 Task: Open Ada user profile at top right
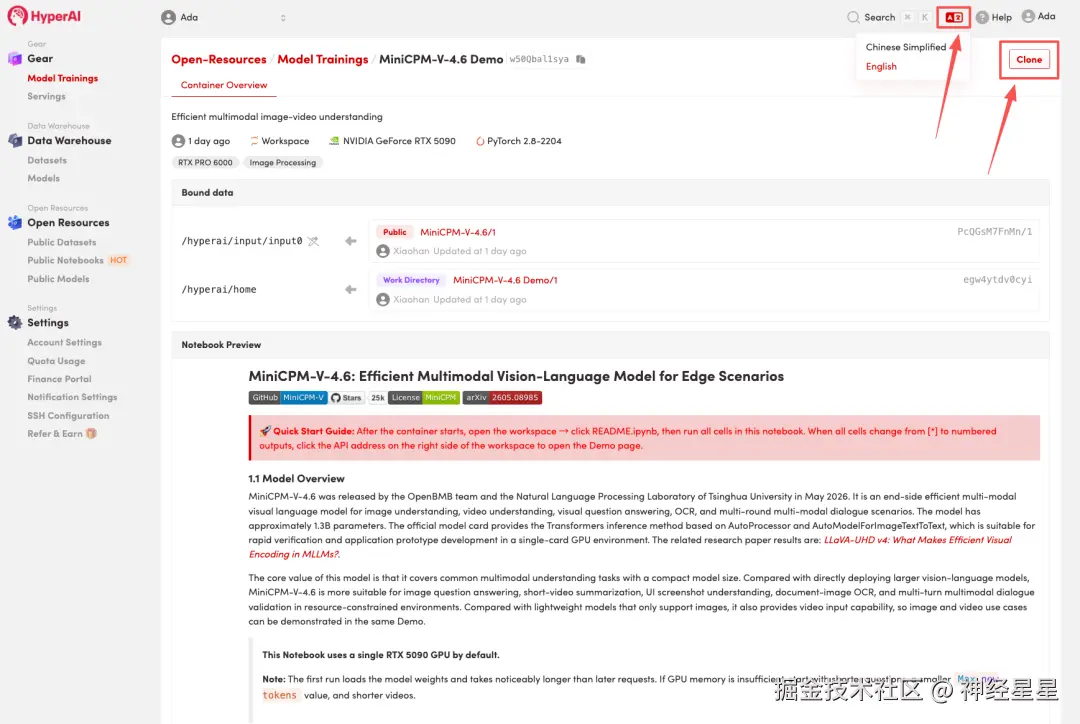(1039, 17)
